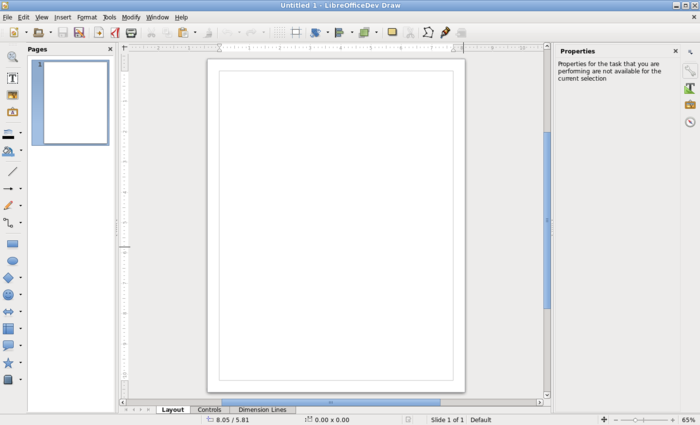Open the Navigator compass icon in the sidebar
Viewport: 700px width, 425px height.
690,122
